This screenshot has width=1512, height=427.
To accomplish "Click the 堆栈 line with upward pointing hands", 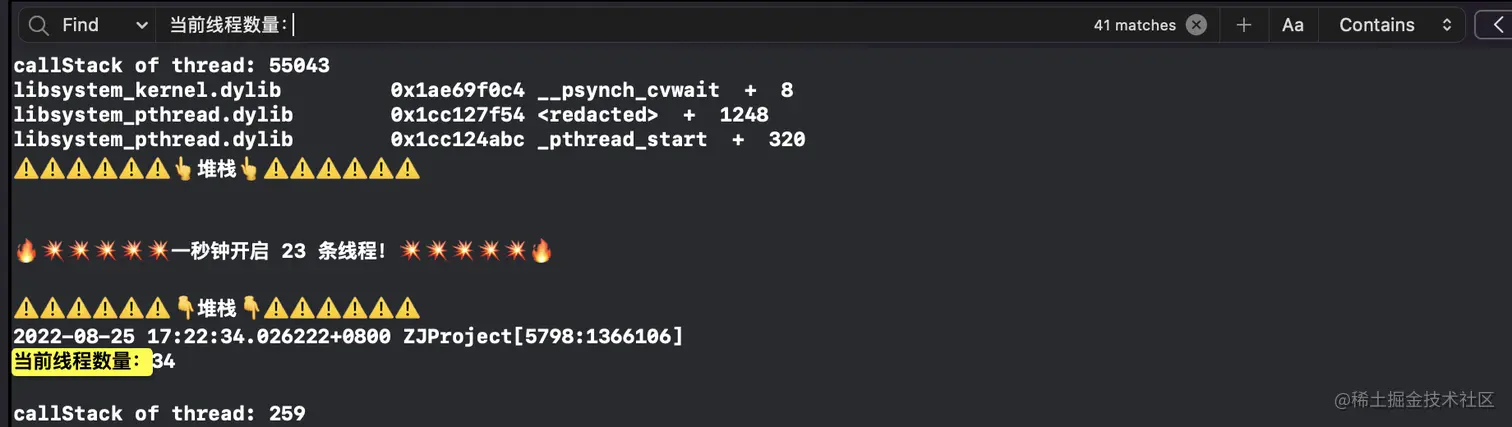I will click(217, 169).
